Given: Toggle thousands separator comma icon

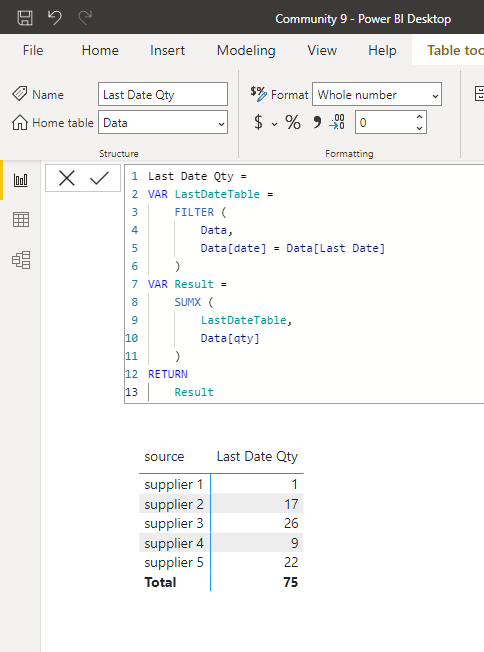Looking at the screenshot, I should tap(317, 121).
